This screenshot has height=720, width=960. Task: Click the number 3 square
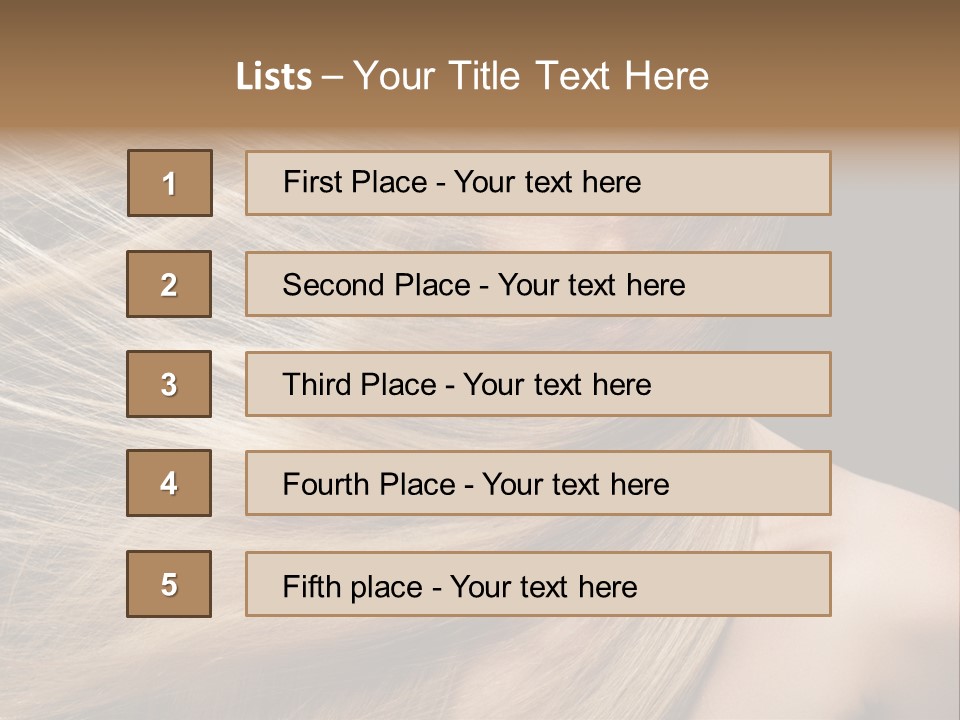tap(169, 384)
